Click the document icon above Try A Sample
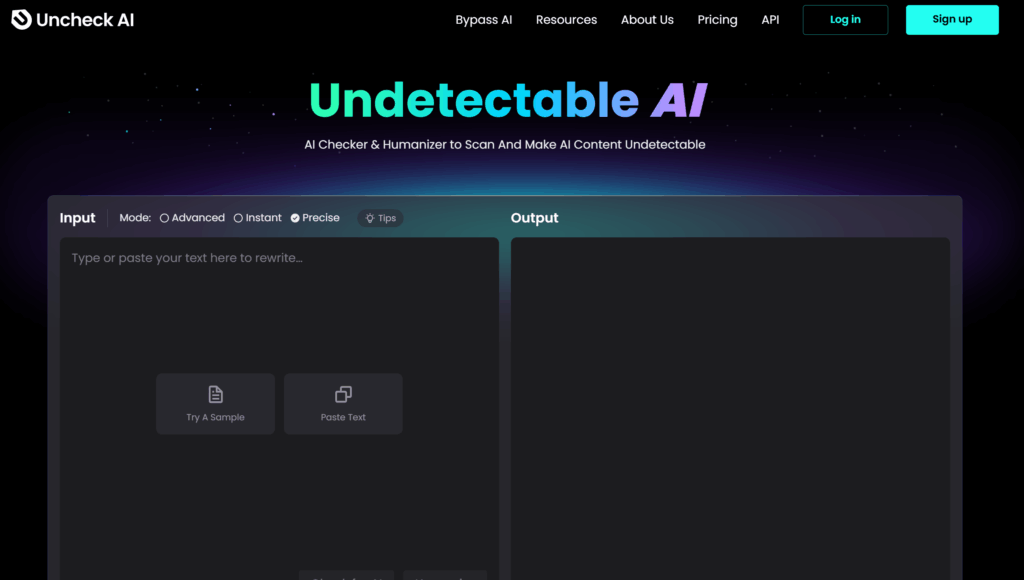This screenshot has height=580, width=1024. pyautogui.click(x=215, y=393)
